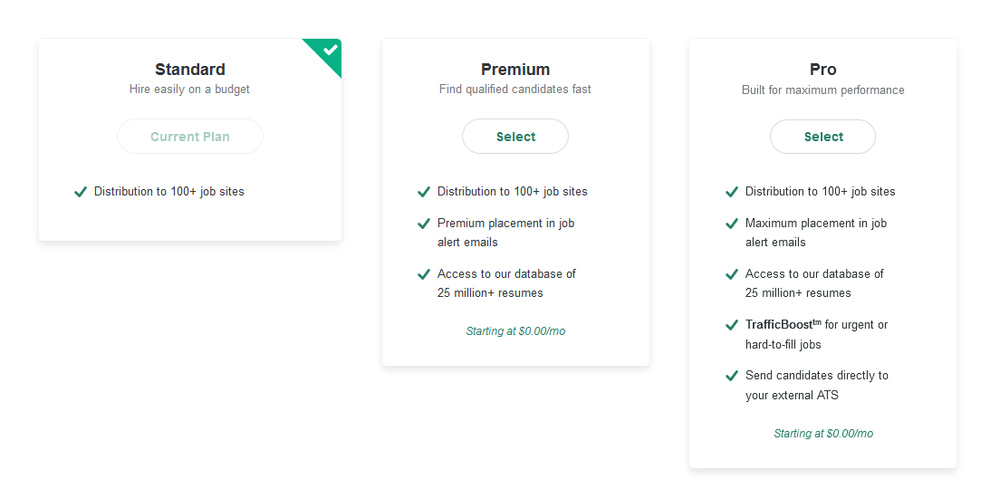
Task: Click the Standard plan title
Action: pyautogui.click(x=190, y=70)
